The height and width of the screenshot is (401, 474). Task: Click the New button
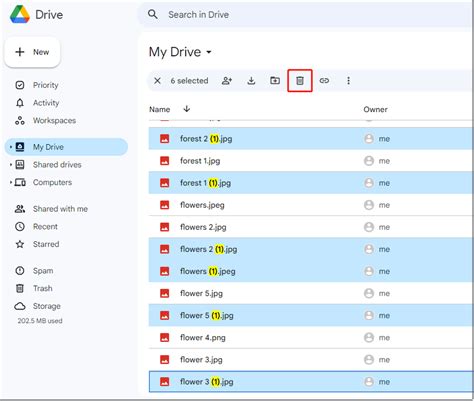pyautogui.click(x=32, y=52)
